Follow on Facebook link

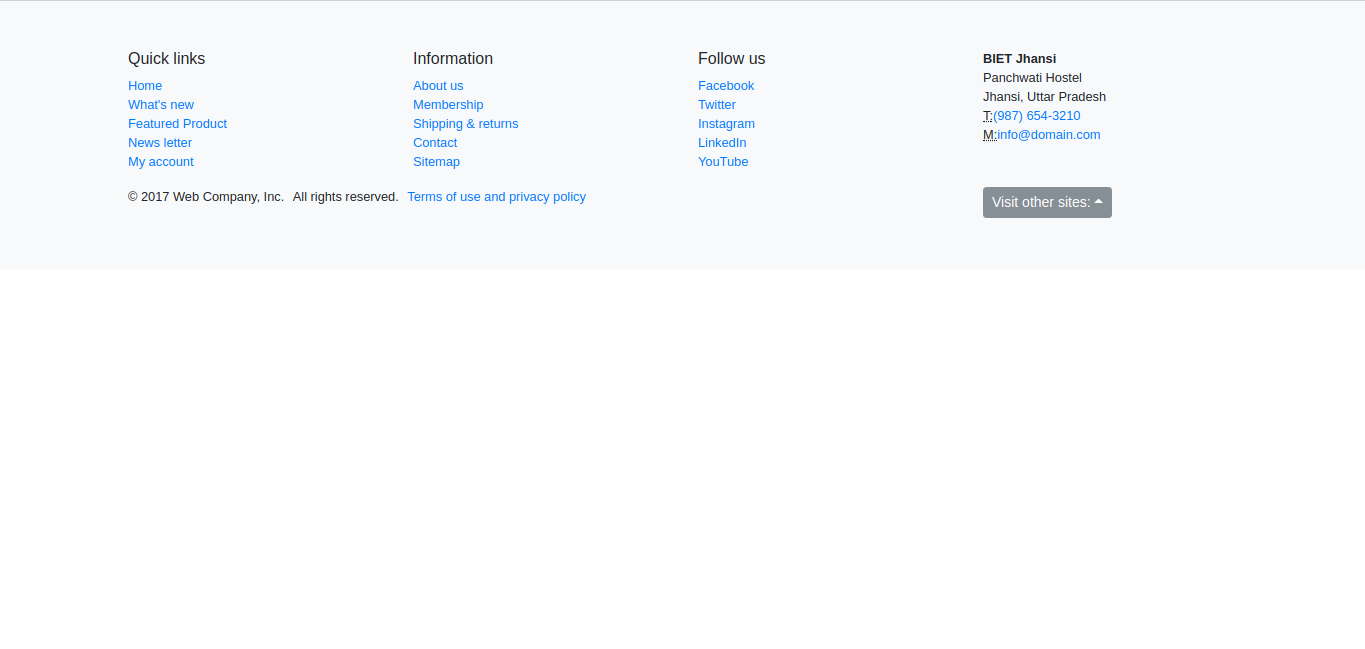pos(726,86)
